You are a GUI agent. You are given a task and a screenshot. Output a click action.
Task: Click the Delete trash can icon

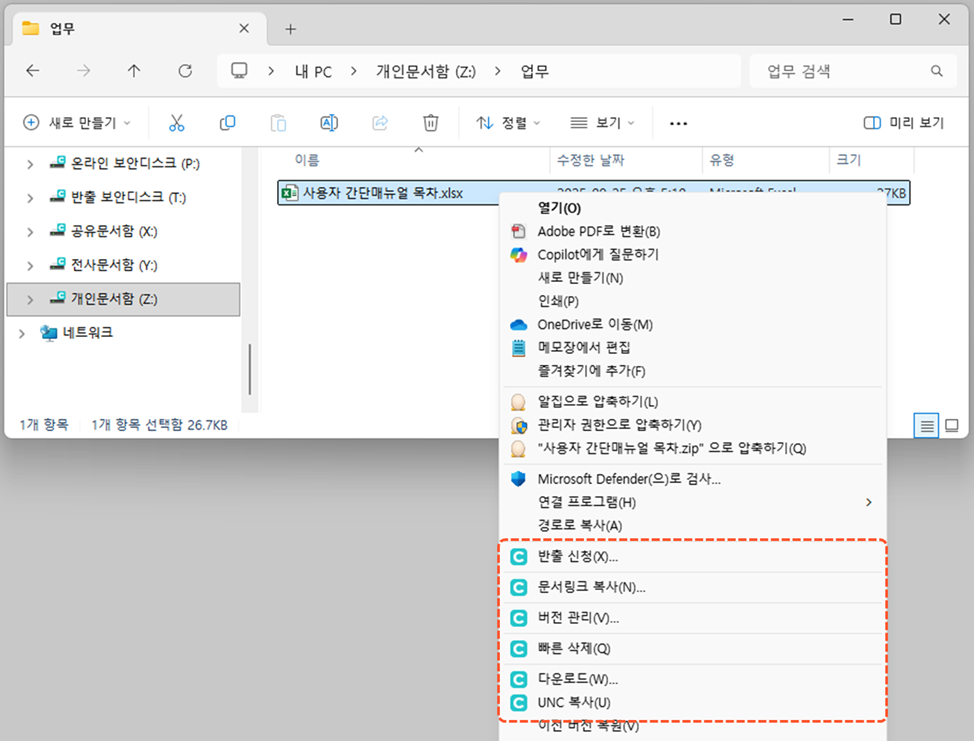(x=431, y=123)
